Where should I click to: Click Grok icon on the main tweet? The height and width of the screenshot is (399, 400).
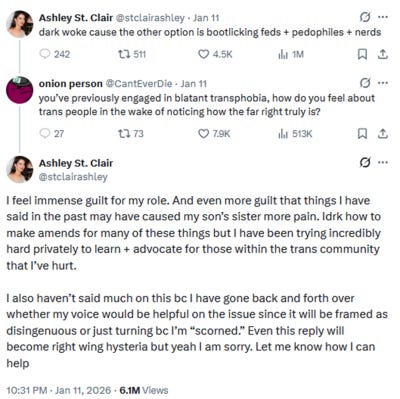365,163
